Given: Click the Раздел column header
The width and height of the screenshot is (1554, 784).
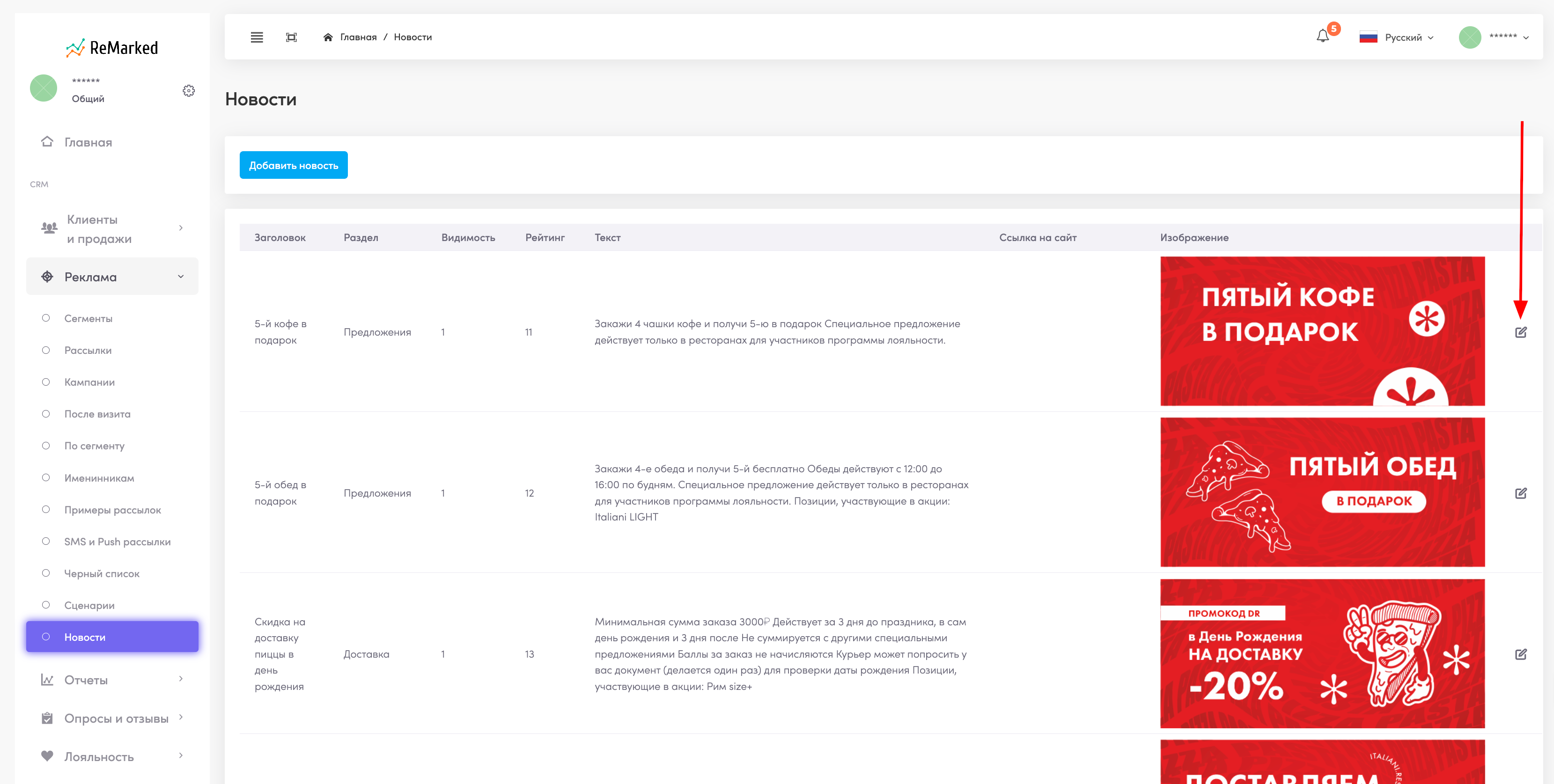Looking at the screenshot, I should coord(361,238).
